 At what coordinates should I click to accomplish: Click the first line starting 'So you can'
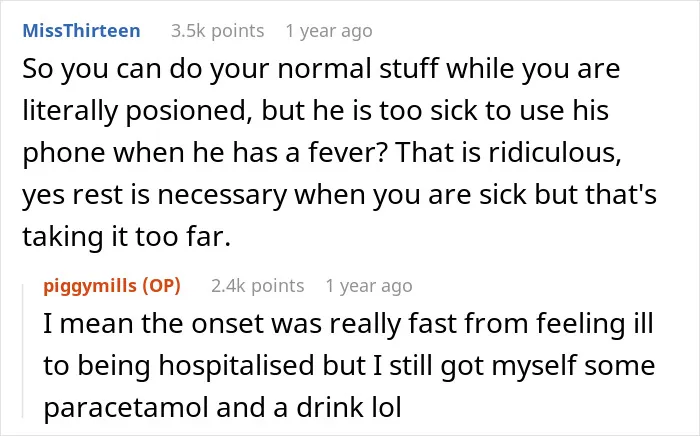tap(321, 69)
